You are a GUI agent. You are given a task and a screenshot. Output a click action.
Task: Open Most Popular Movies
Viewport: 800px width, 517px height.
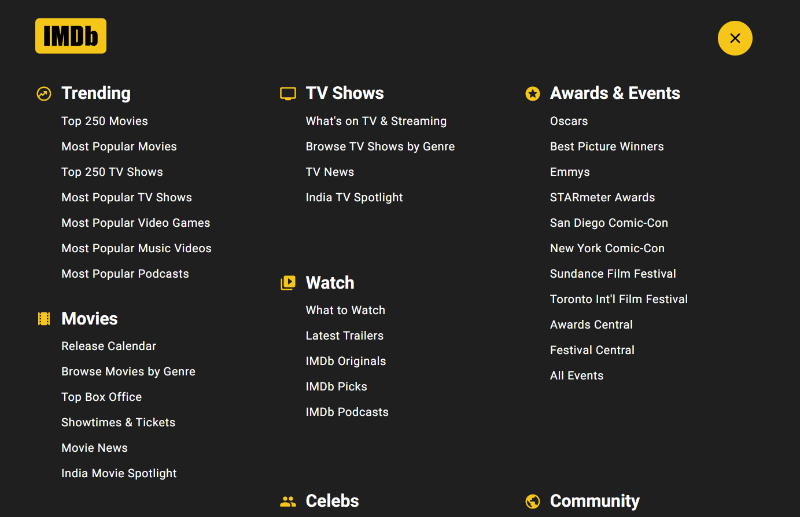pos(119,146)
